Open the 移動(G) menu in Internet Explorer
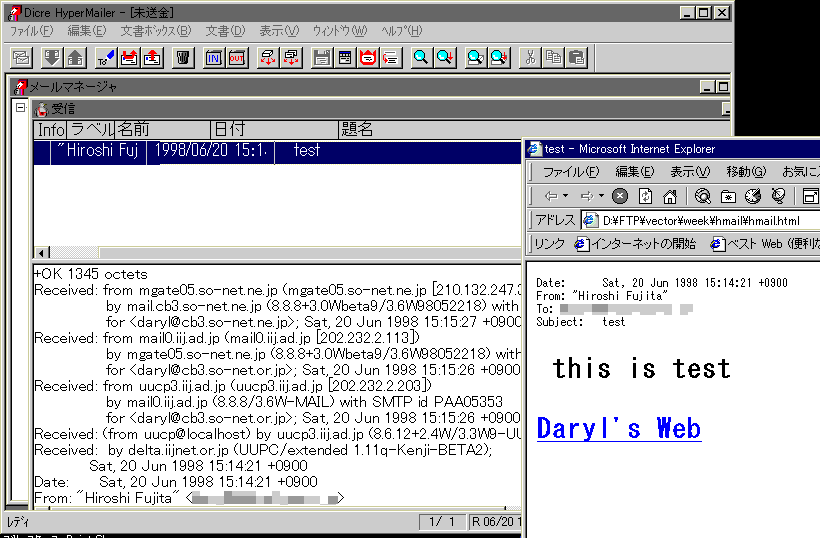The height and width of the screenshot is (538, 820). (746, 171)
